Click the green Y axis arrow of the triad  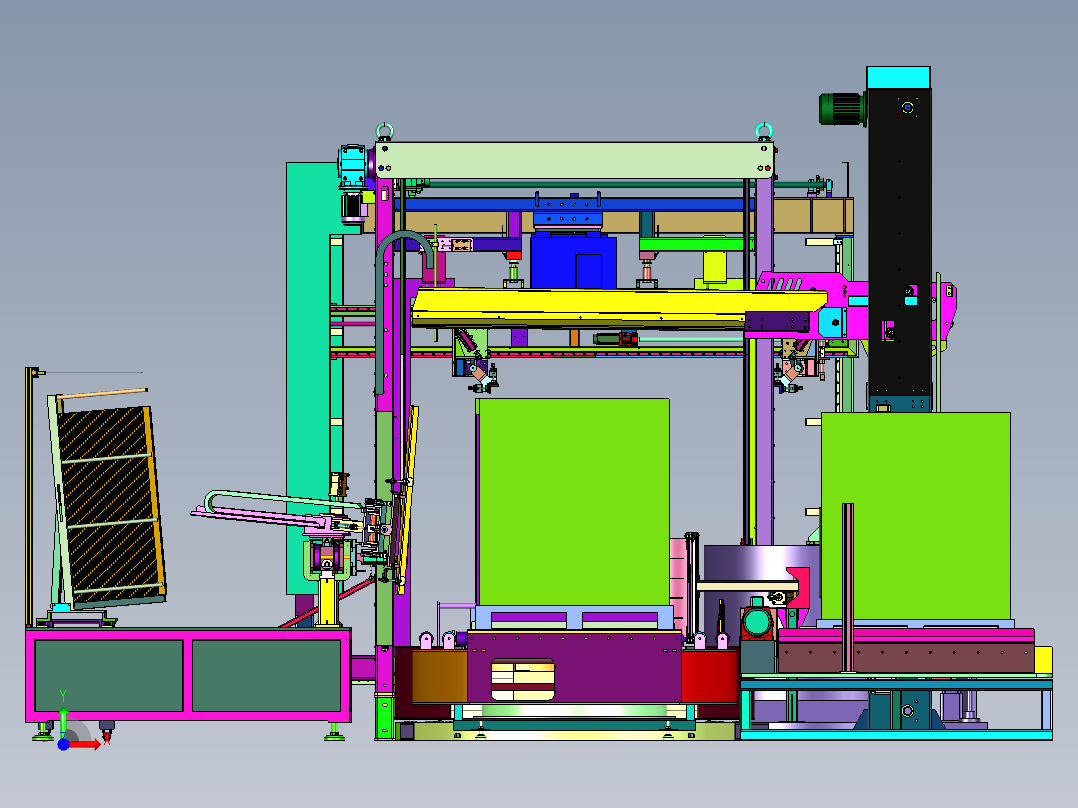click(63, 722)
